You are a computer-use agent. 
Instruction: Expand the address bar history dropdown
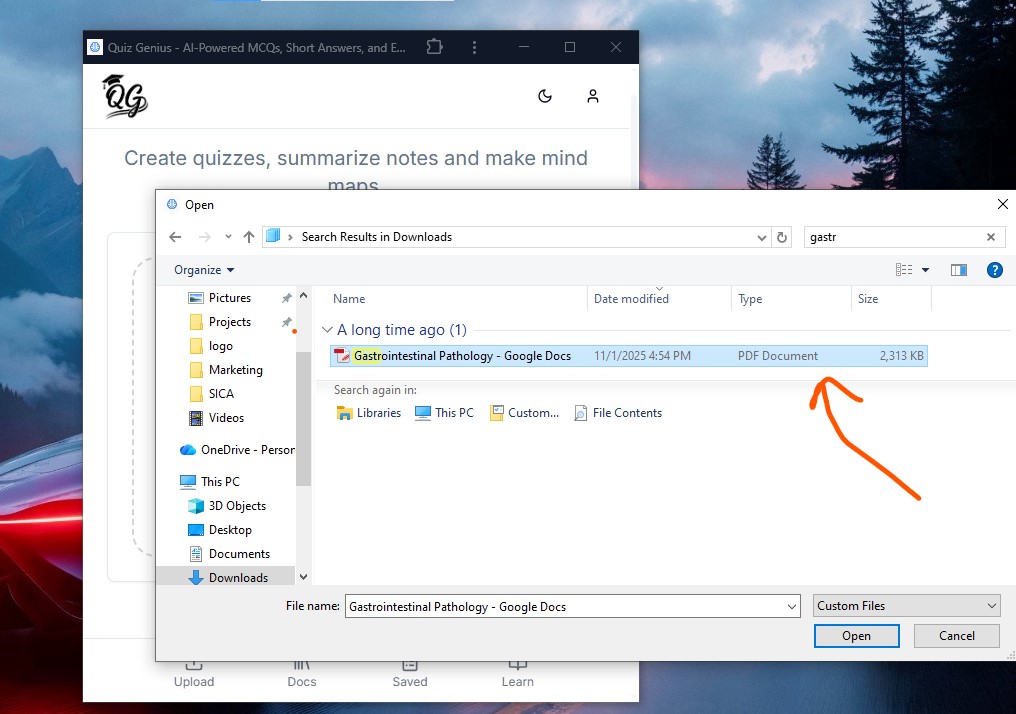(x=761, y=238)
